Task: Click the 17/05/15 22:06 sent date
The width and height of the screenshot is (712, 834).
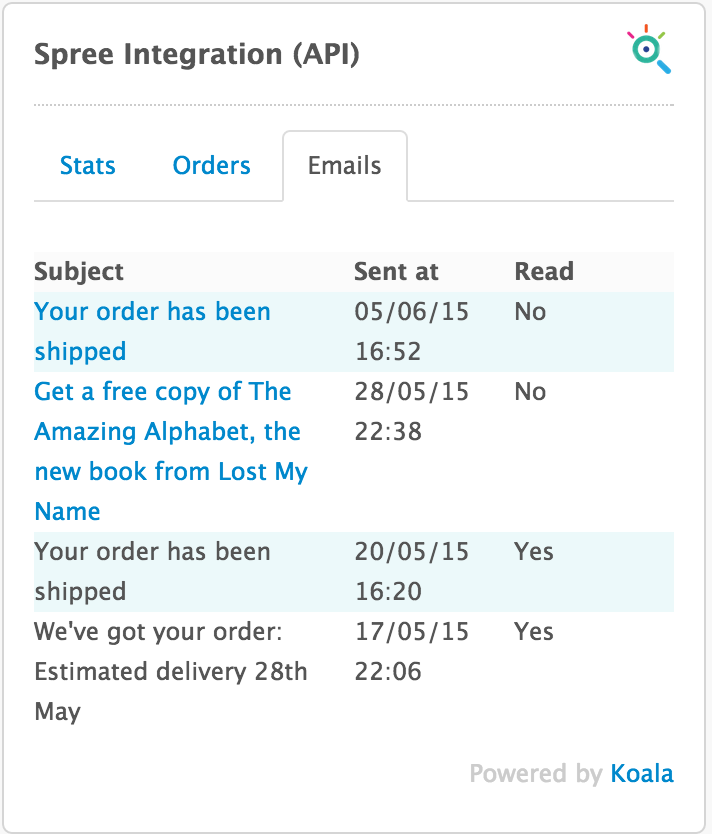Action: click(x=411, y=651)
